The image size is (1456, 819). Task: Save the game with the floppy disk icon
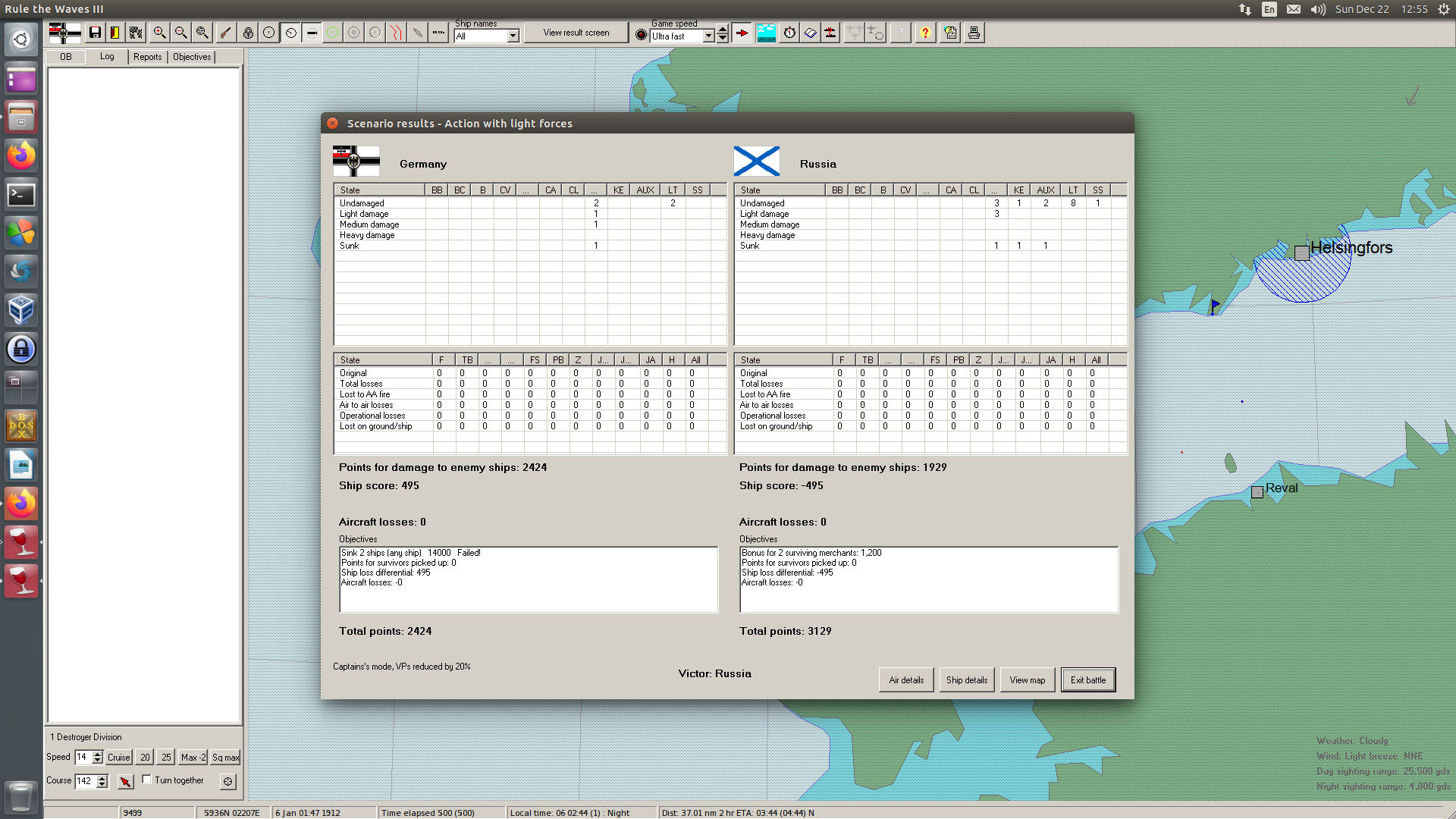(95, 33)
